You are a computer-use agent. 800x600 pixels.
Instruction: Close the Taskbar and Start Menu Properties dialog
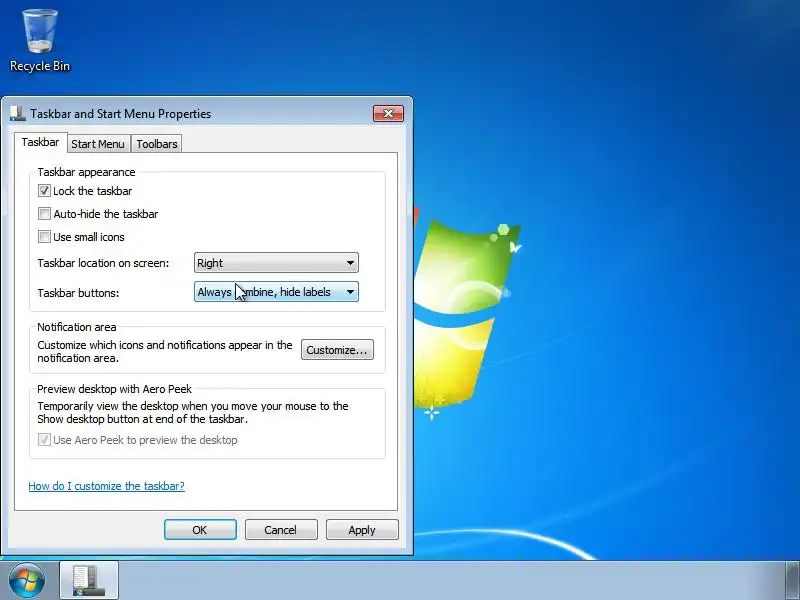388,113
